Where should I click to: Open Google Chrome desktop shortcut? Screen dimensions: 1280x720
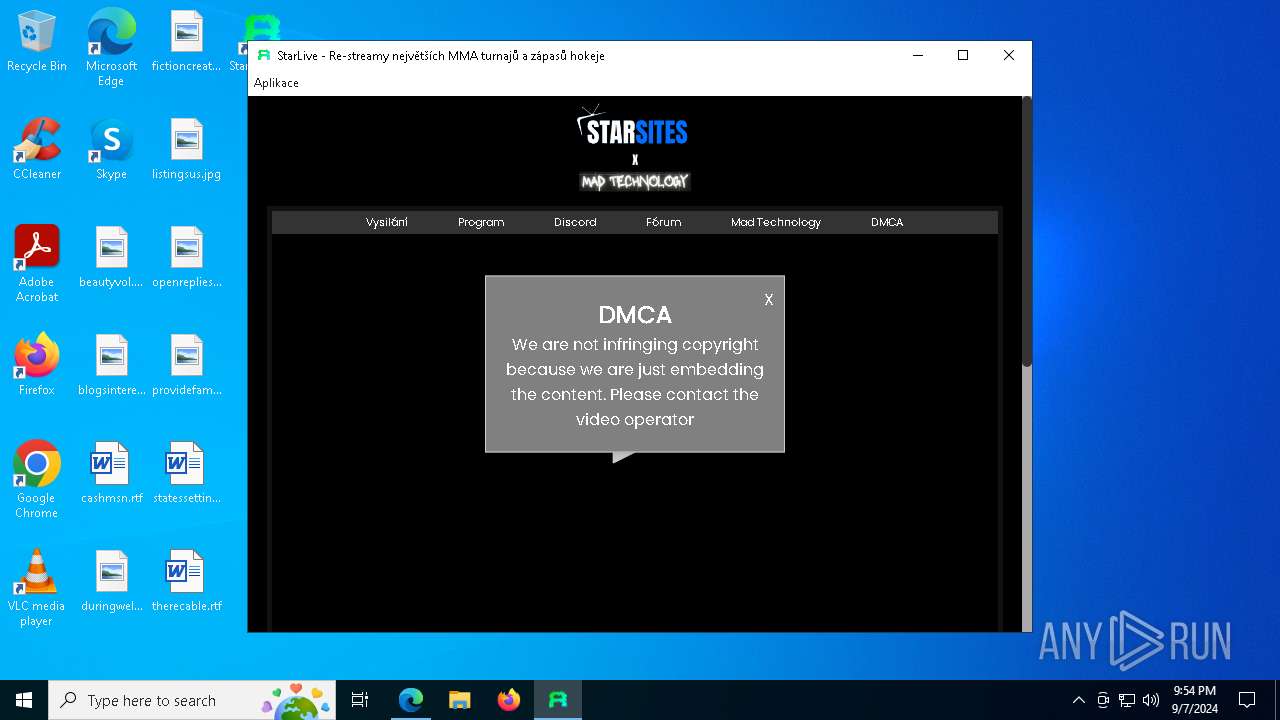(x=37, y=480)
